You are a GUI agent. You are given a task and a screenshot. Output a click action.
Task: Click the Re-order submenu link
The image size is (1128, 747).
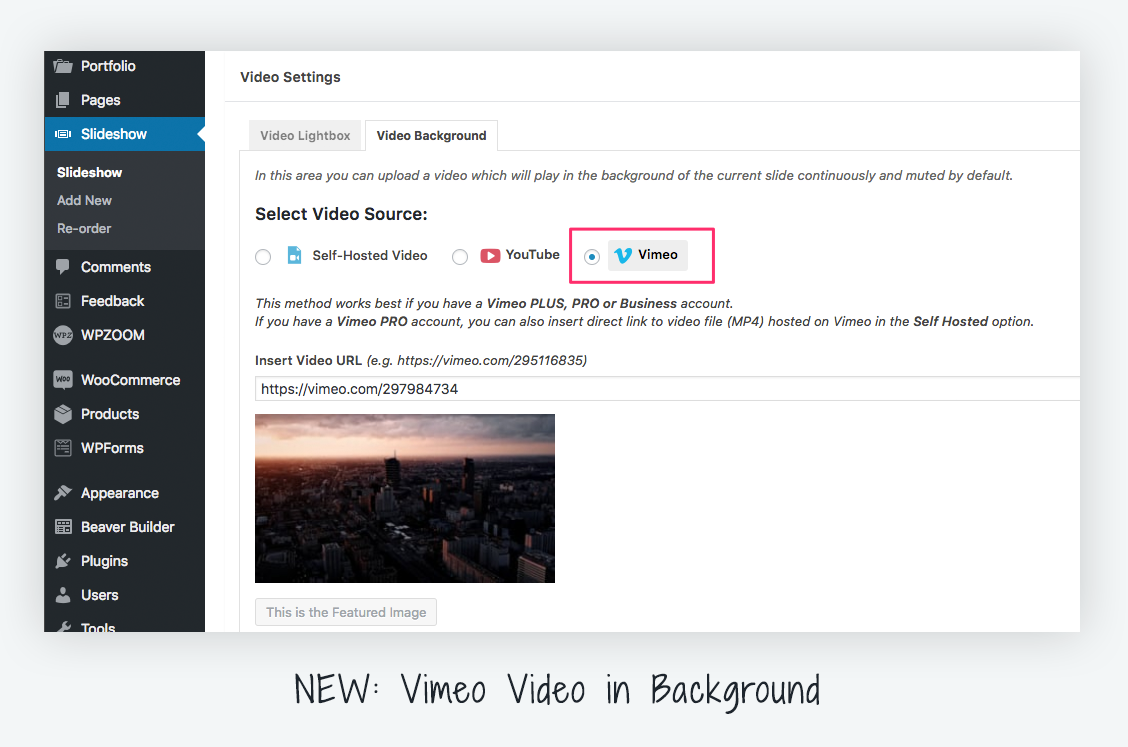84,229
